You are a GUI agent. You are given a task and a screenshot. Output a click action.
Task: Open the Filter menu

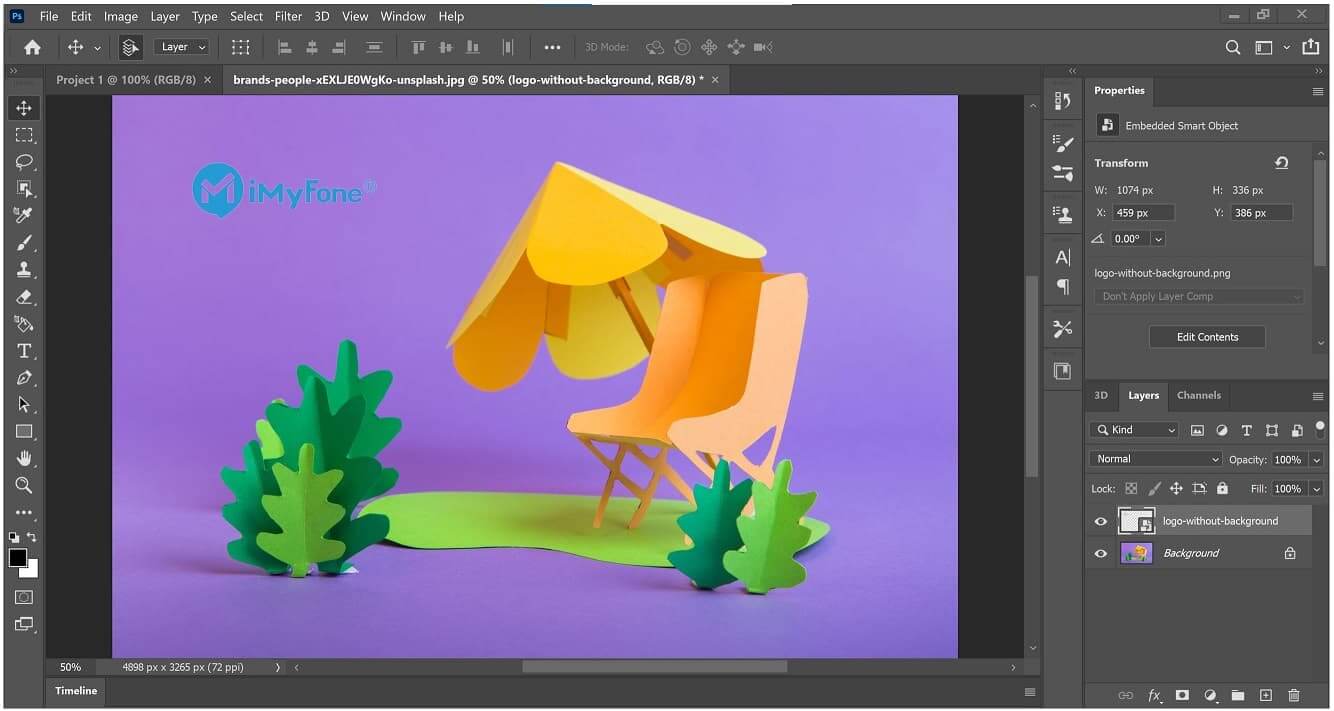[x=288, y=16]
